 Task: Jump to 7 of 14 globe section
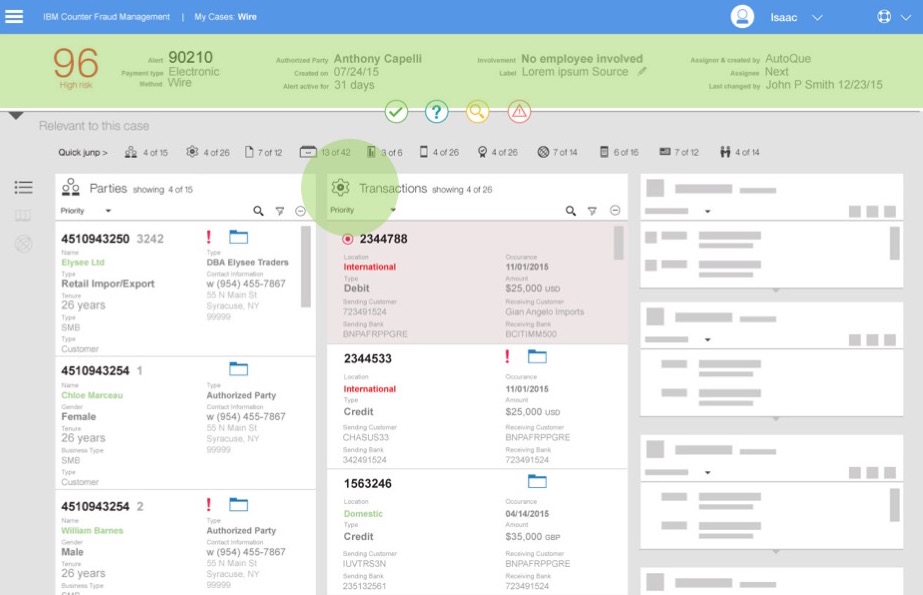click(x=557, y=152)
